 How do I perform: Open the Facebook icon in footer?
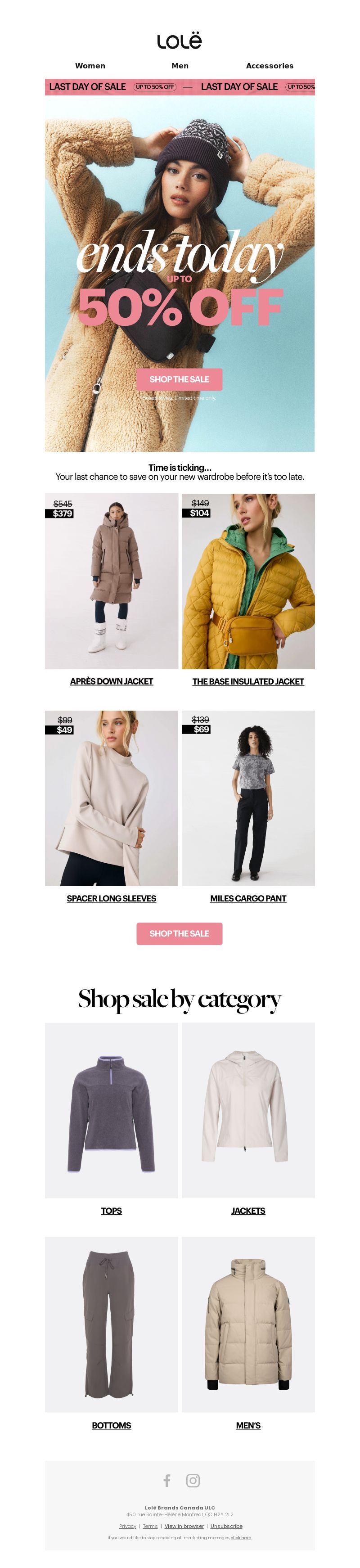pyautogui.click(x=166, y=1480)
